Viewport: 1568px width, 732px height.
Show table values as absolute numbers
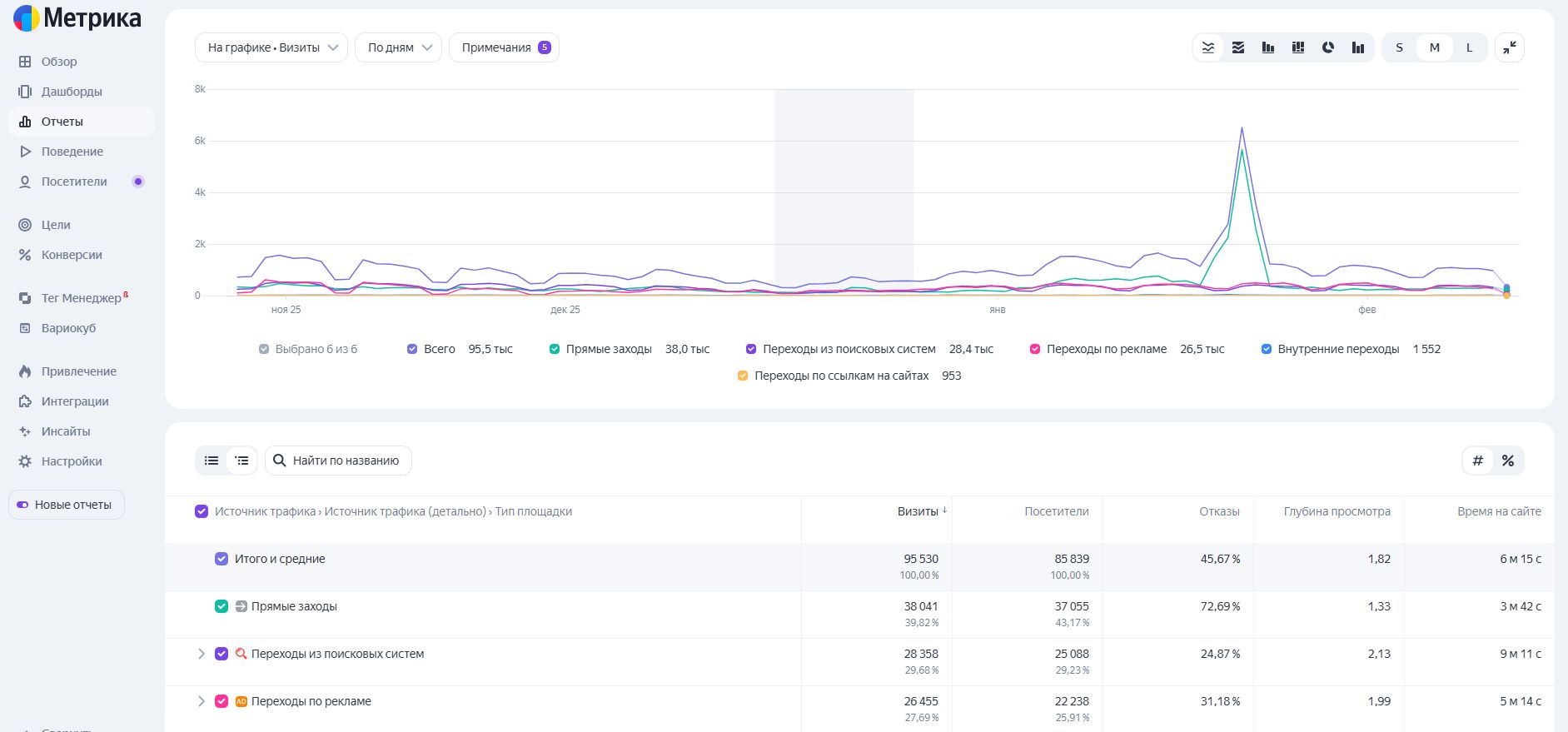click(1478, 461)
